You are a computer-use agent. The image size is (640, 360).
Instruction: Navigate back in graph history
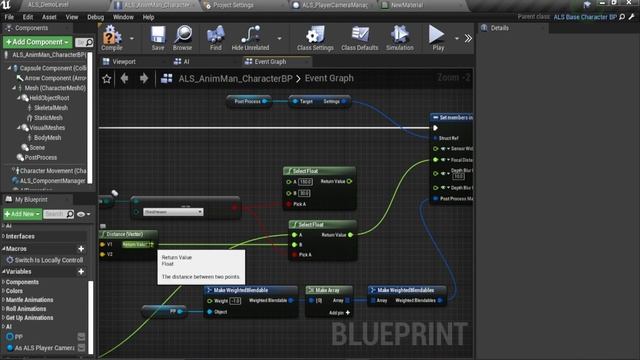pos(124,78)
